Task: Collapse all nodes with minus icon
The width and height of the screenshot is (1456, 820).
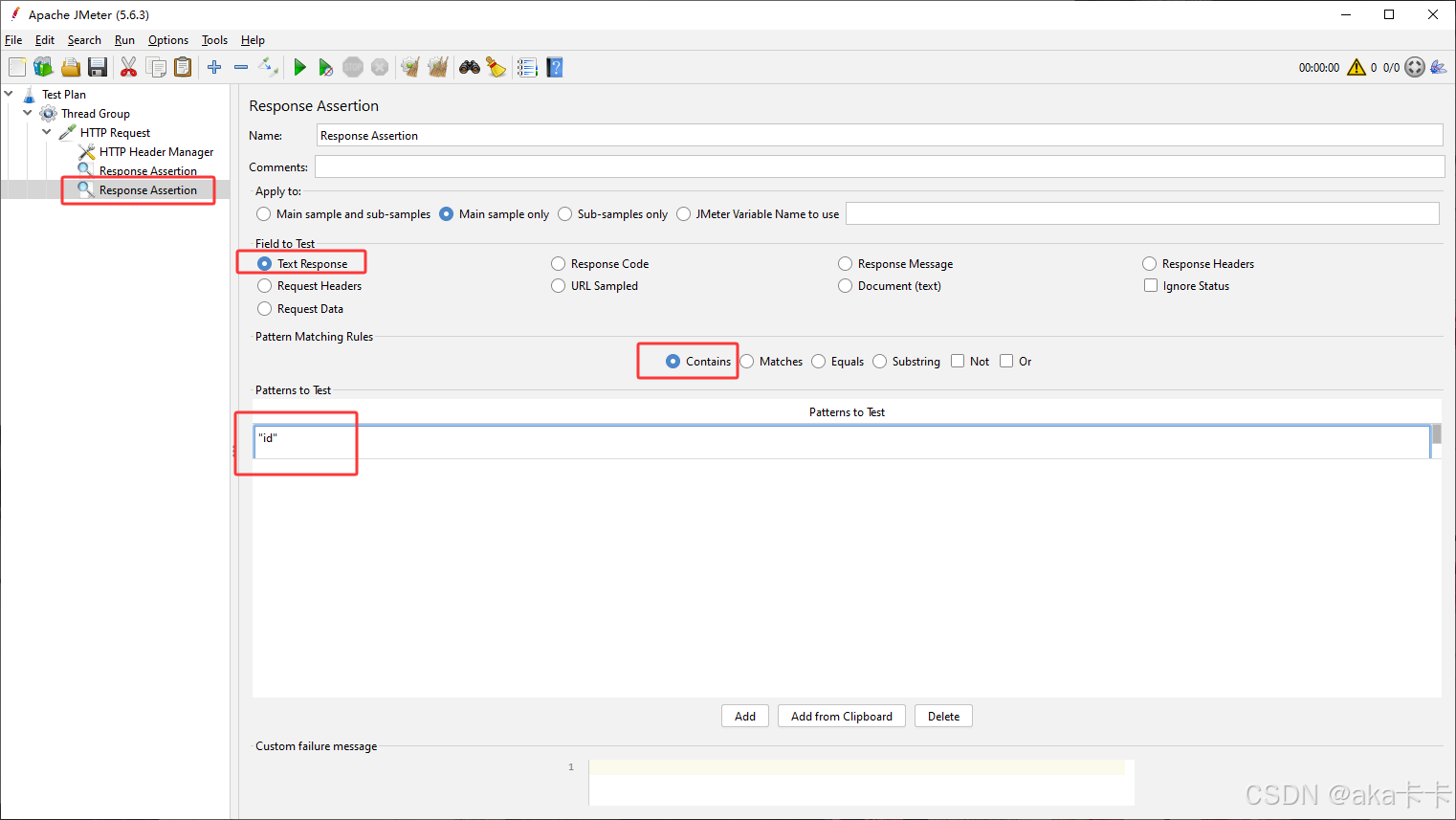Action: (x=241, y=67)
